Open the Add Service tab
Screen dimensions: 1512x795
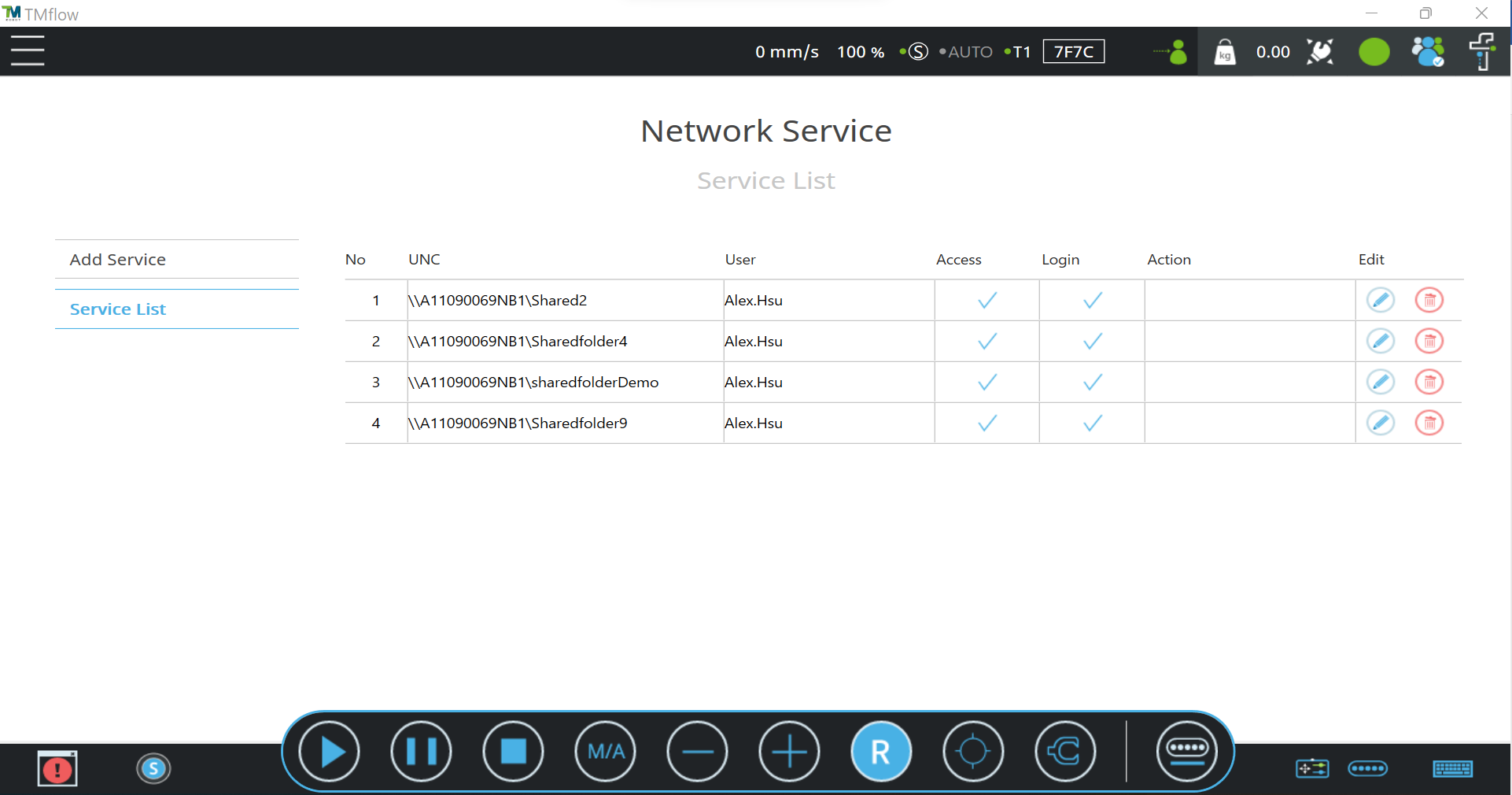[118, 260]
